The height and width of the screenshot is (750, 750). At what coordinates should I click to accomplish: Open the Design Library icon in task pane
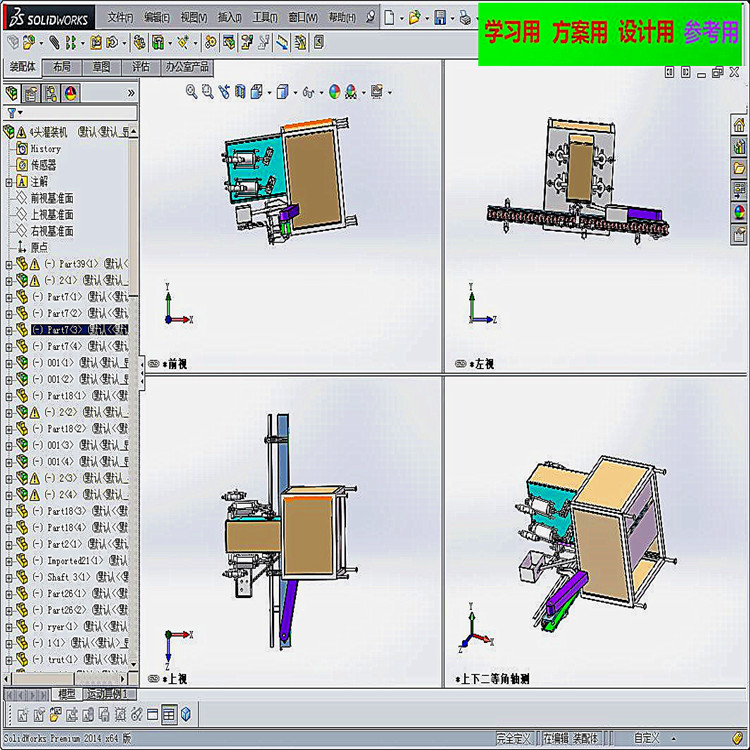pos(739,146)
